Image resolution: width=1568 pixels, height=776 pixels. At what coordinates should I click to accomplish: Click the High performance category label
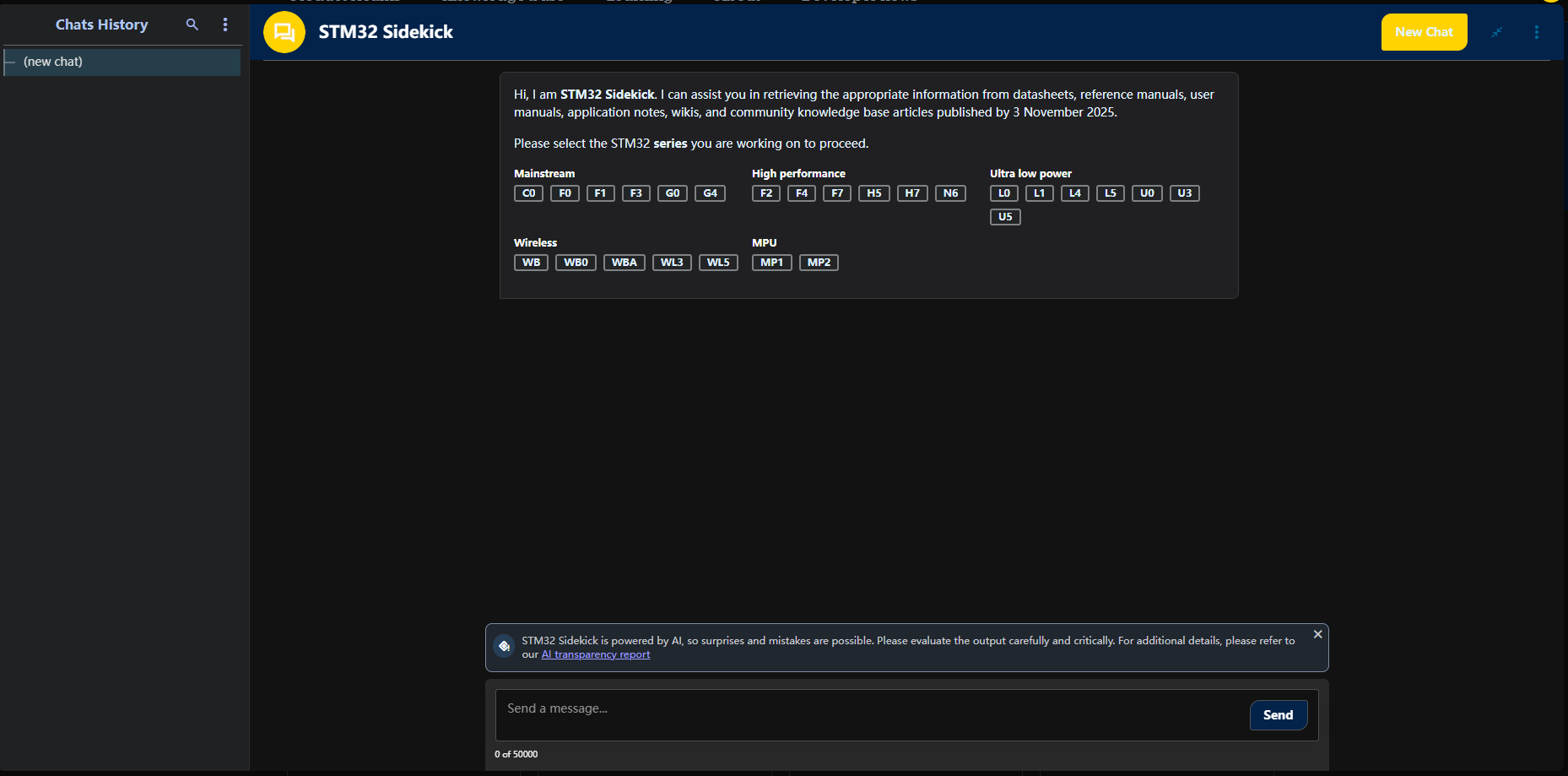(x=798, y=173)
